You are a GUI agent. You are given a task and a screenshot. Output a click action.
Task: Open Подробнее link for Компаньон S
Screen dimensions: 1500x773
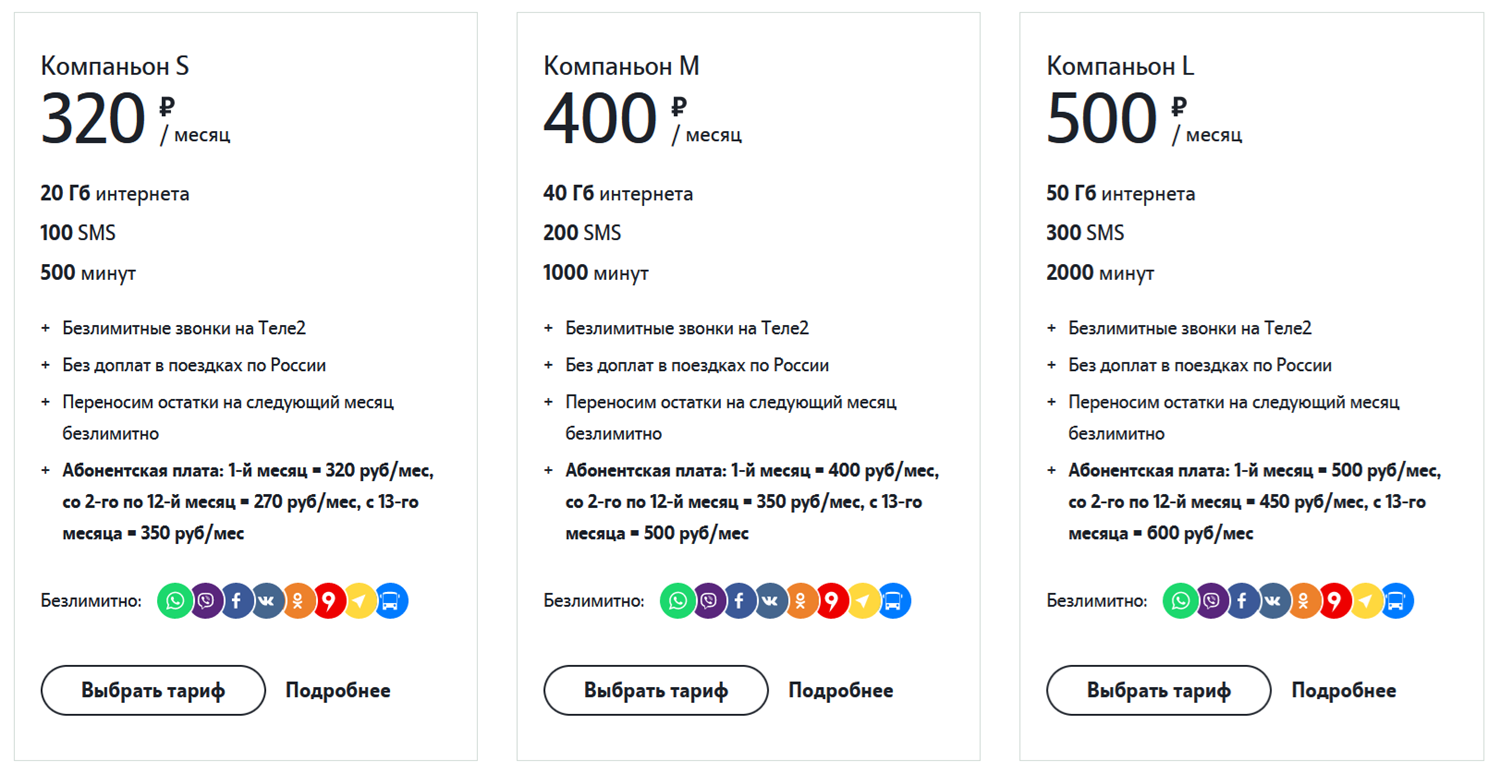click(x=338, y=690)
